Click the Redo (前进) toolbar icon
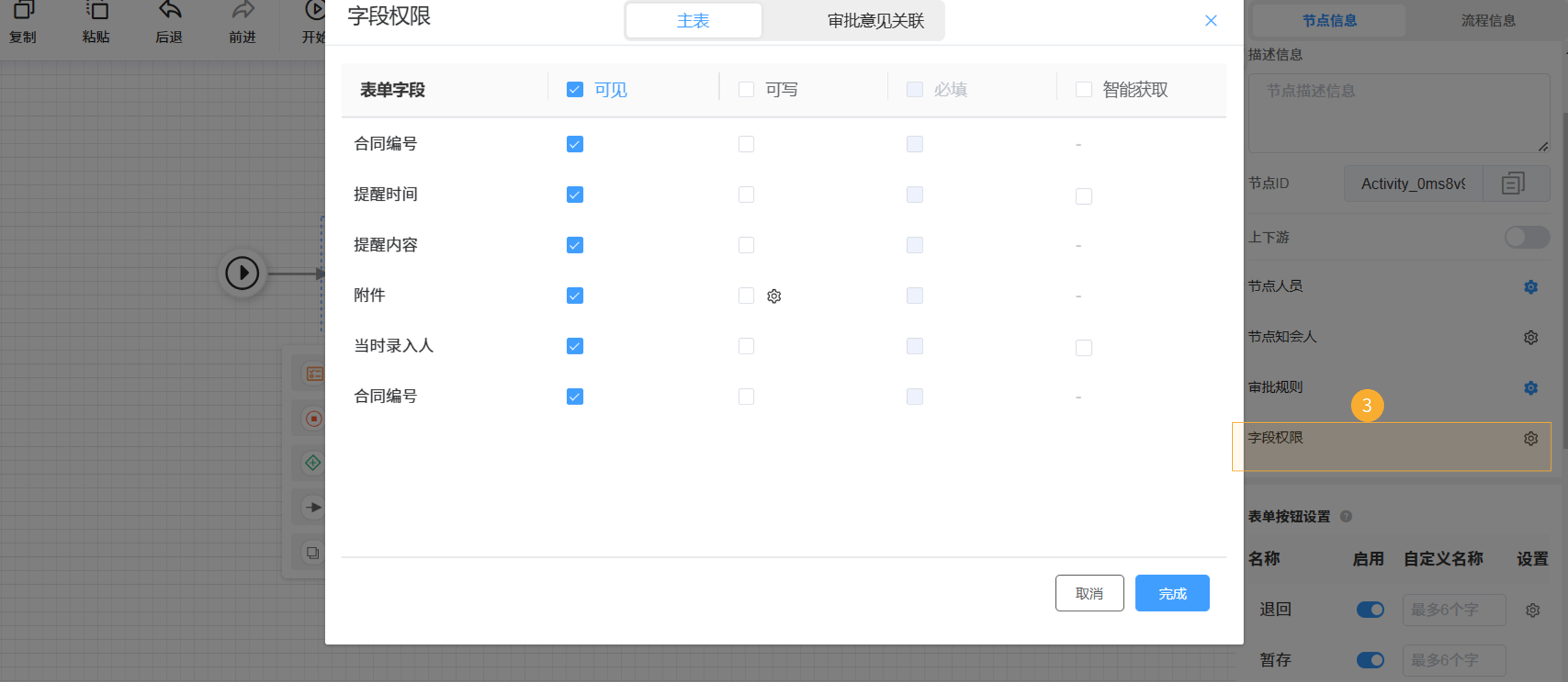 click(x=243, y=11)
